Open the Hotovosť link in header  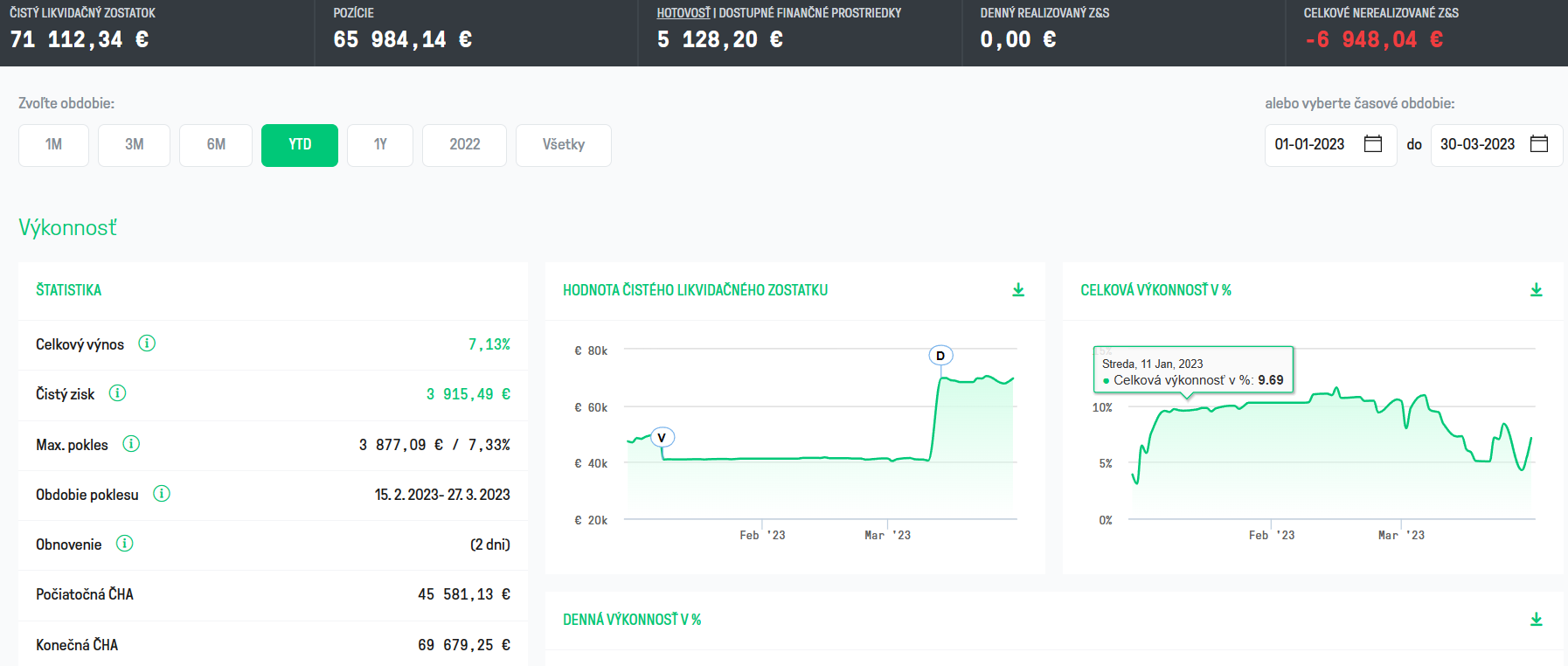683,13
